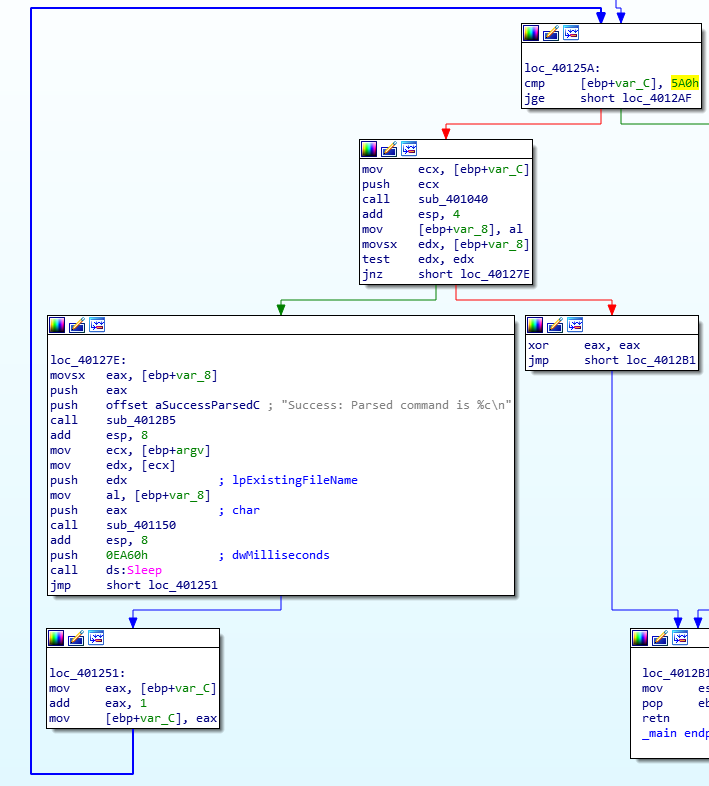This screenshot has height=786, width=709.
Task: Select the test edx, edx instruction
Action: 418,259
